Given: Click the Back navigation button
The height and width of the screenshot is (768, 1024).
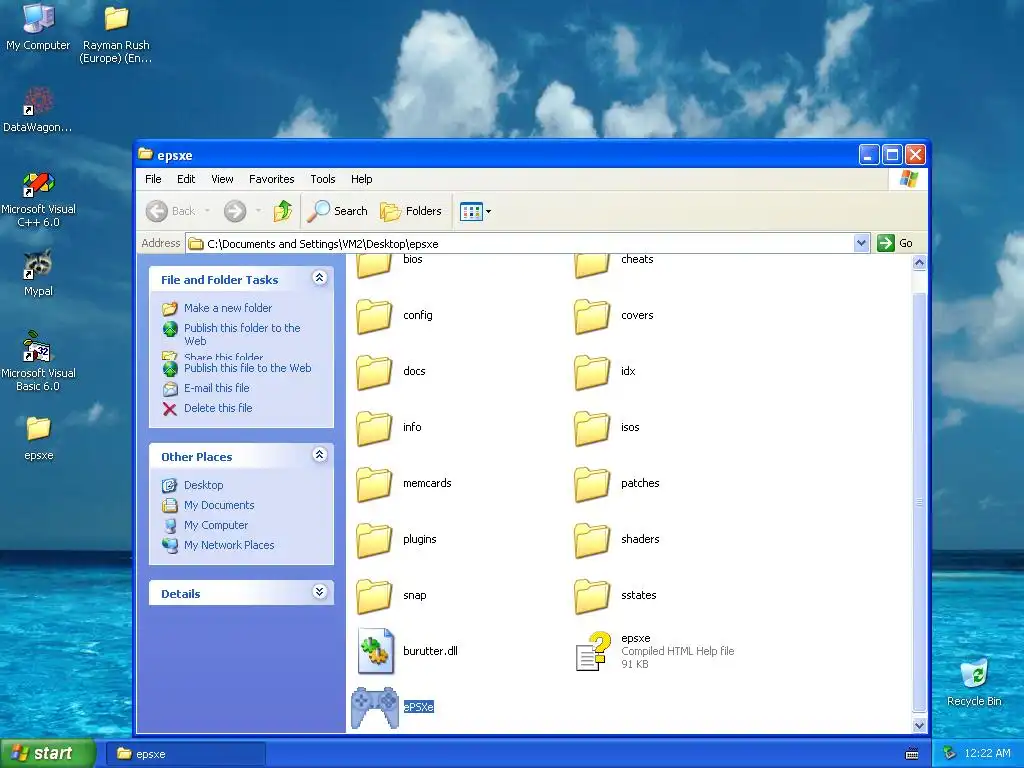Looking at the screenshot, I should tap(170, 211).
